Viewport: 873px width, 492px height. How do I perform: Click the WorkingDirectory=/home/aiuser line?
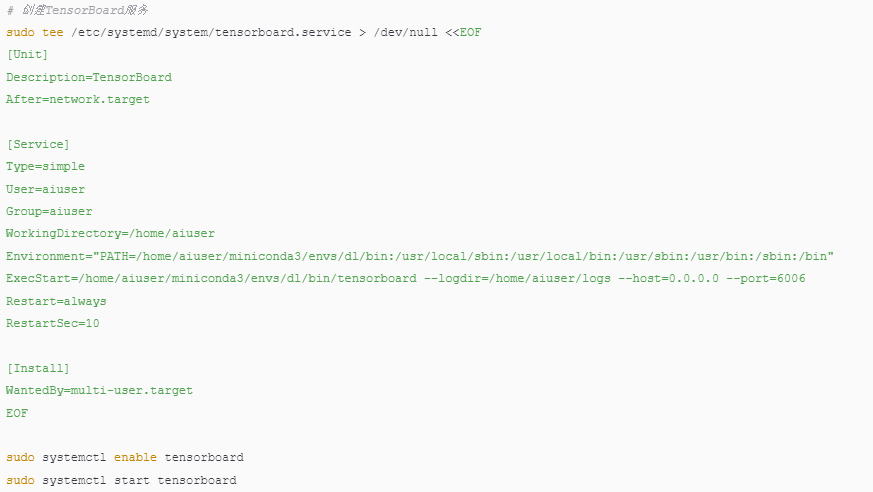click(x=110, y=233)
